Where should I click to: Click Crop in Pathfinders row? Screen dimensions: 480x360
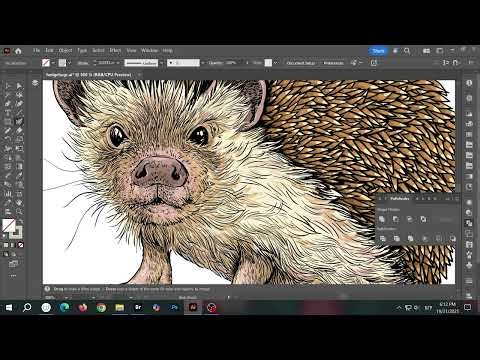click(424, 238)
